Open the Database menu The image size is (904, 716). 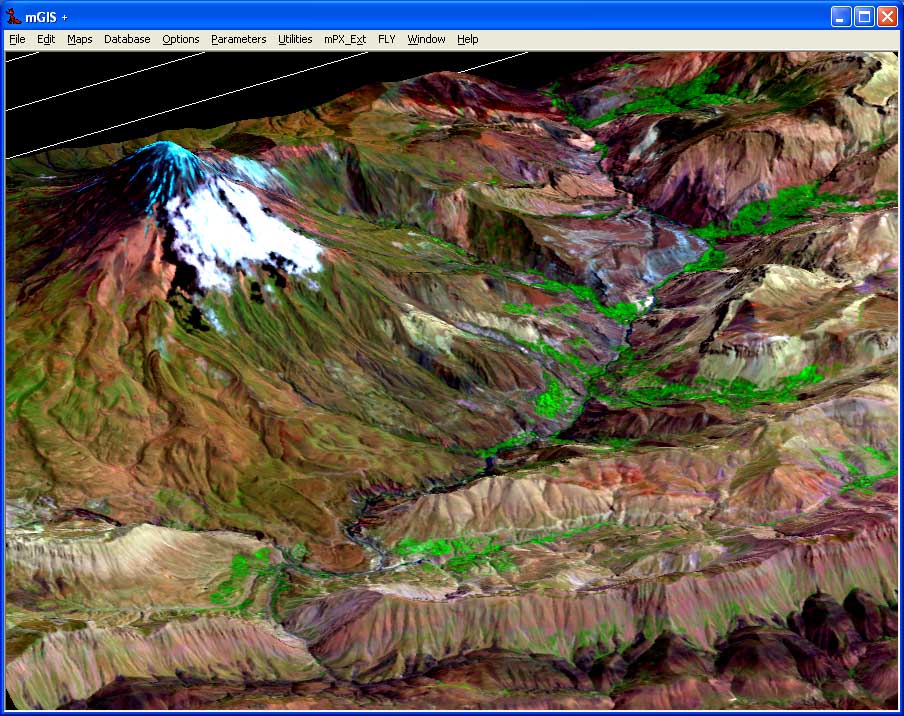tap(127, 39)
